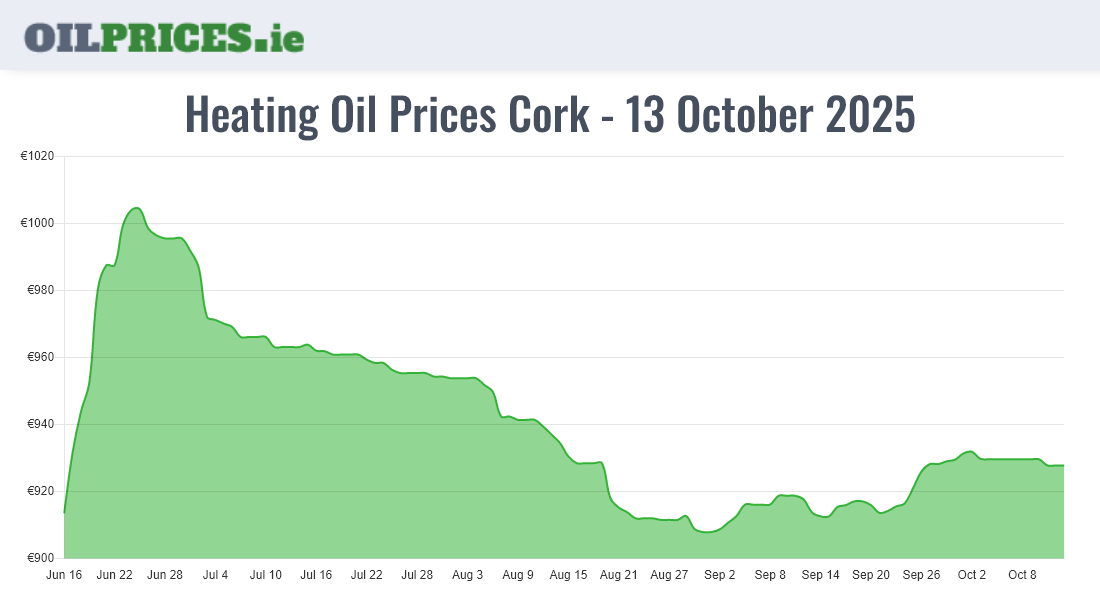
Task: Click the Aug 21 x-axis label
Action: (619, 575)
